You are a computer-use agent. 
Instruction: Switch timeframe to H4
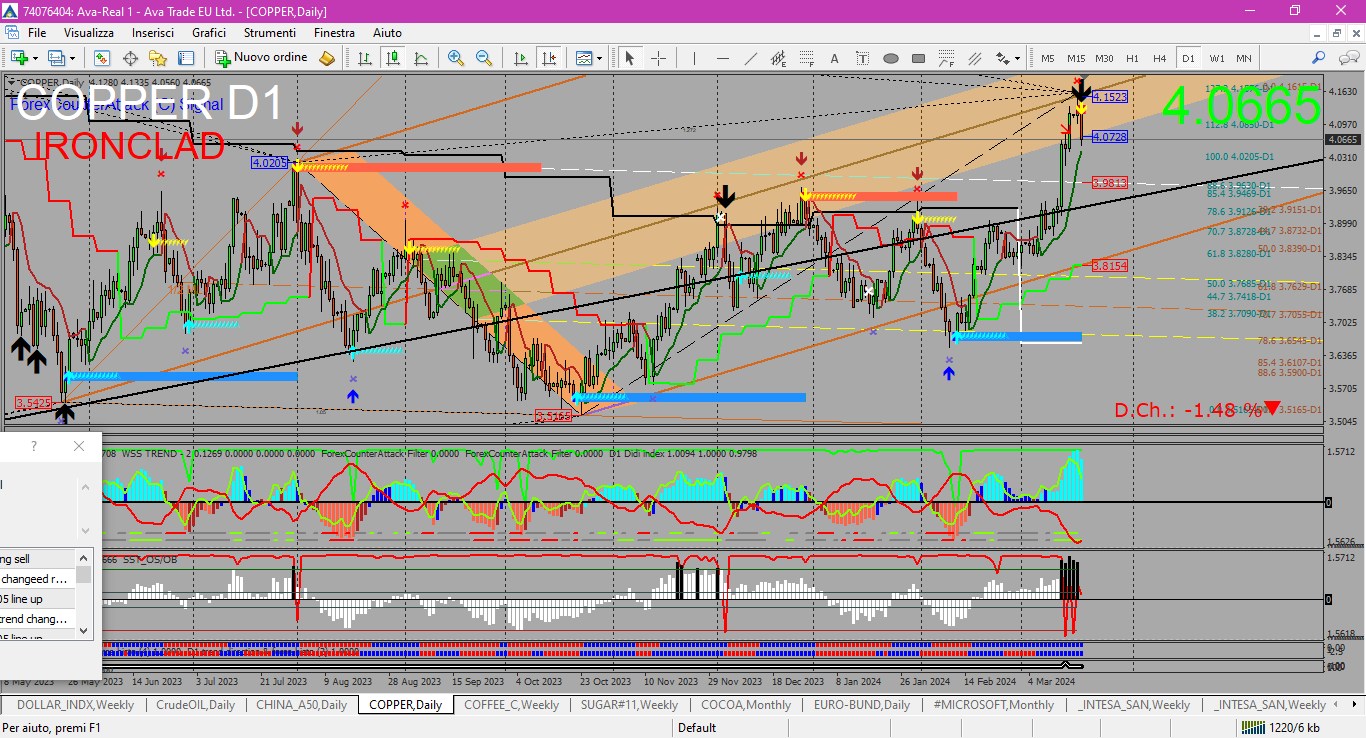pyautogui.click(x=1160, y=58)
